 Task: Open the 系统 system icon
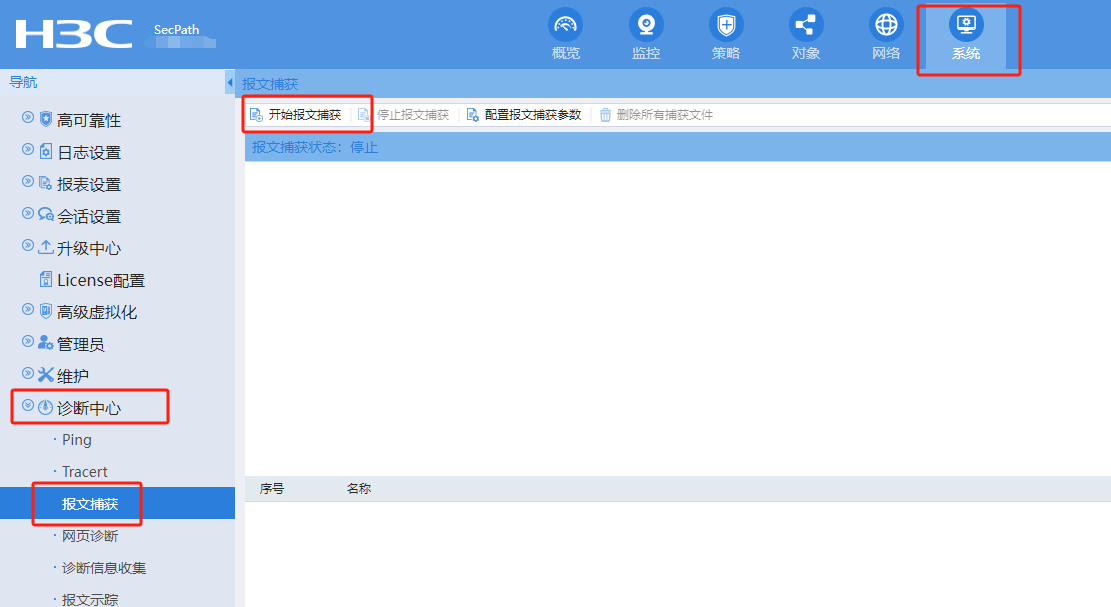[x=966, y=25]
